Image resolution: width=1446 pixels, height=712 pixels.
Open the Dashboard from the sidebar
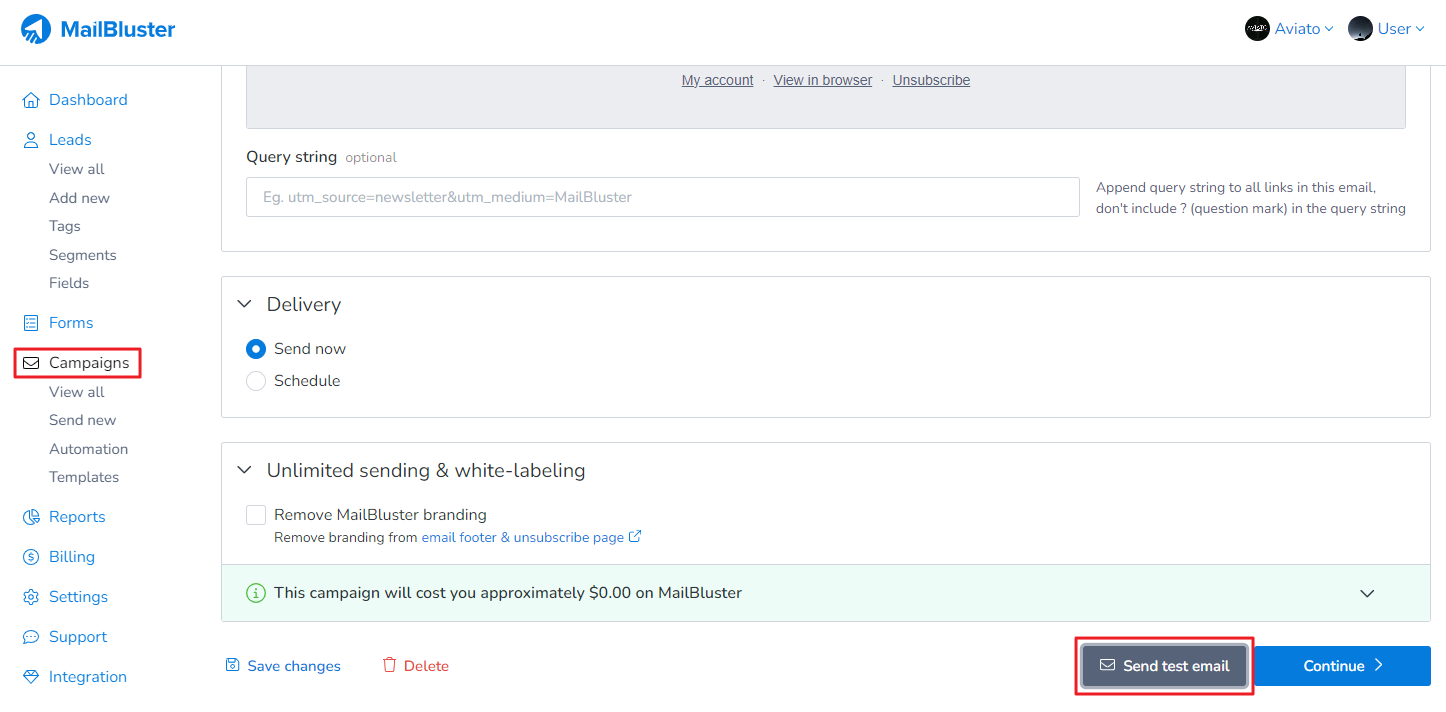point(87,99)
